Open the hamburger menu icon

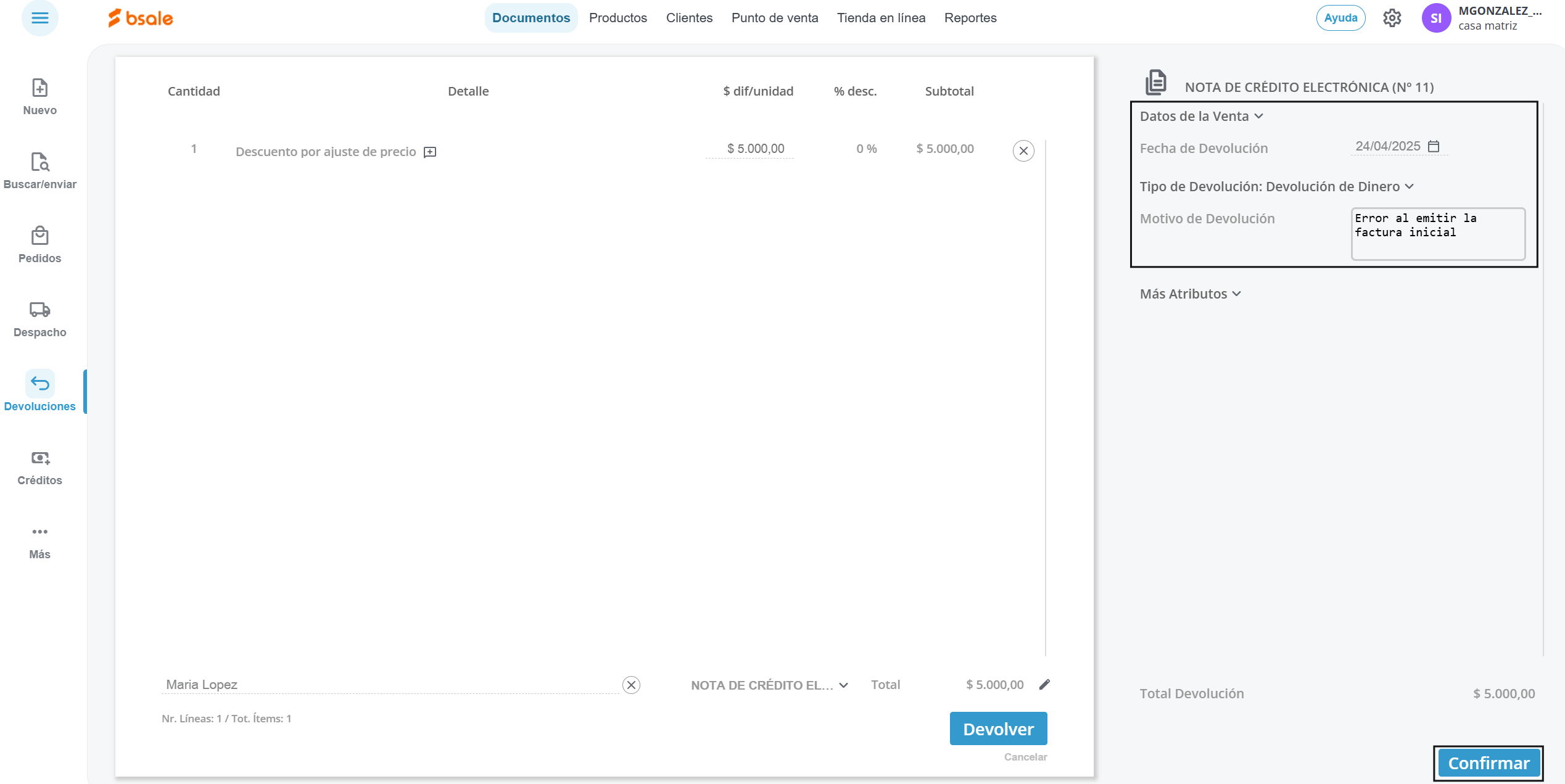click(39, 18)
